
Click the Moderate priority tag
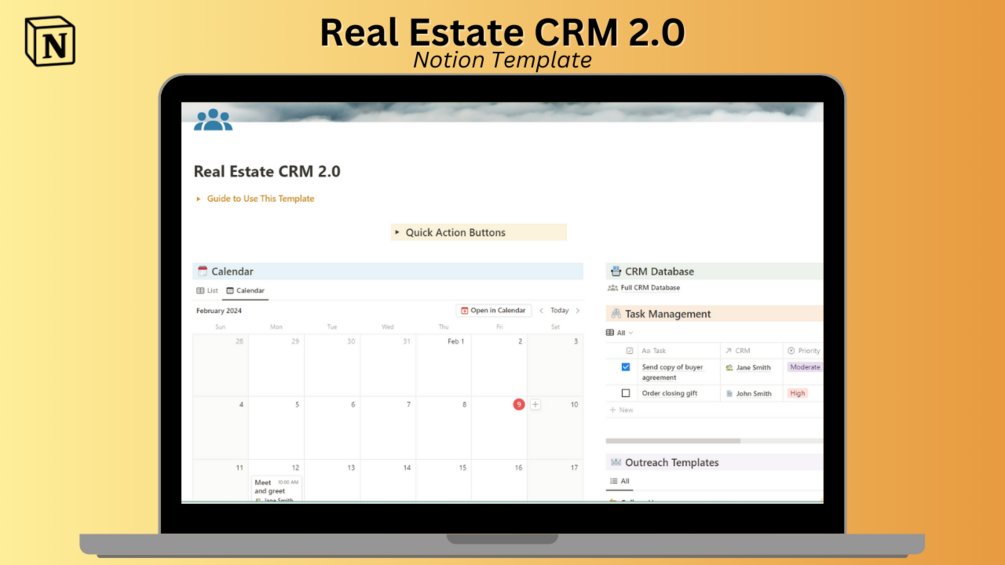tap(804, 367)
